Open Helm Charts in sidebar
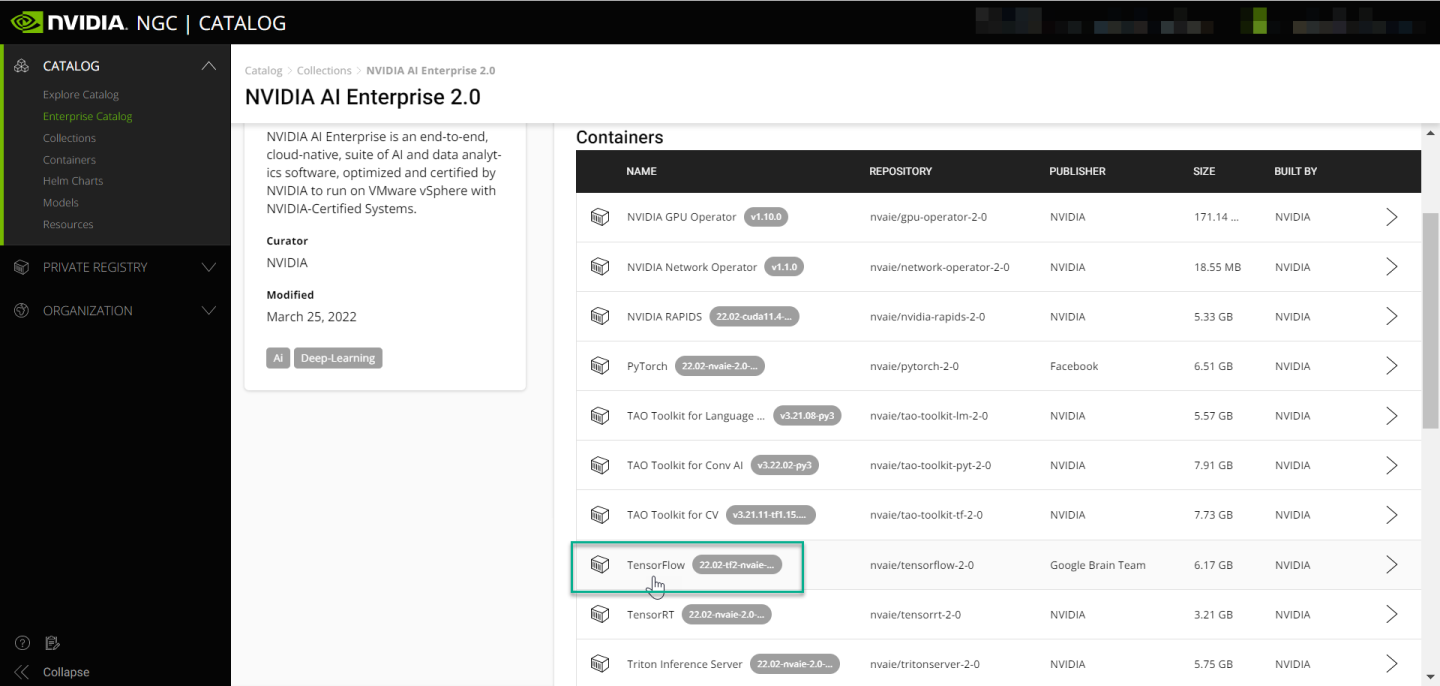The width and height of the screenshot is (1440, 686). pyautogui.click(x=73, y=181)
